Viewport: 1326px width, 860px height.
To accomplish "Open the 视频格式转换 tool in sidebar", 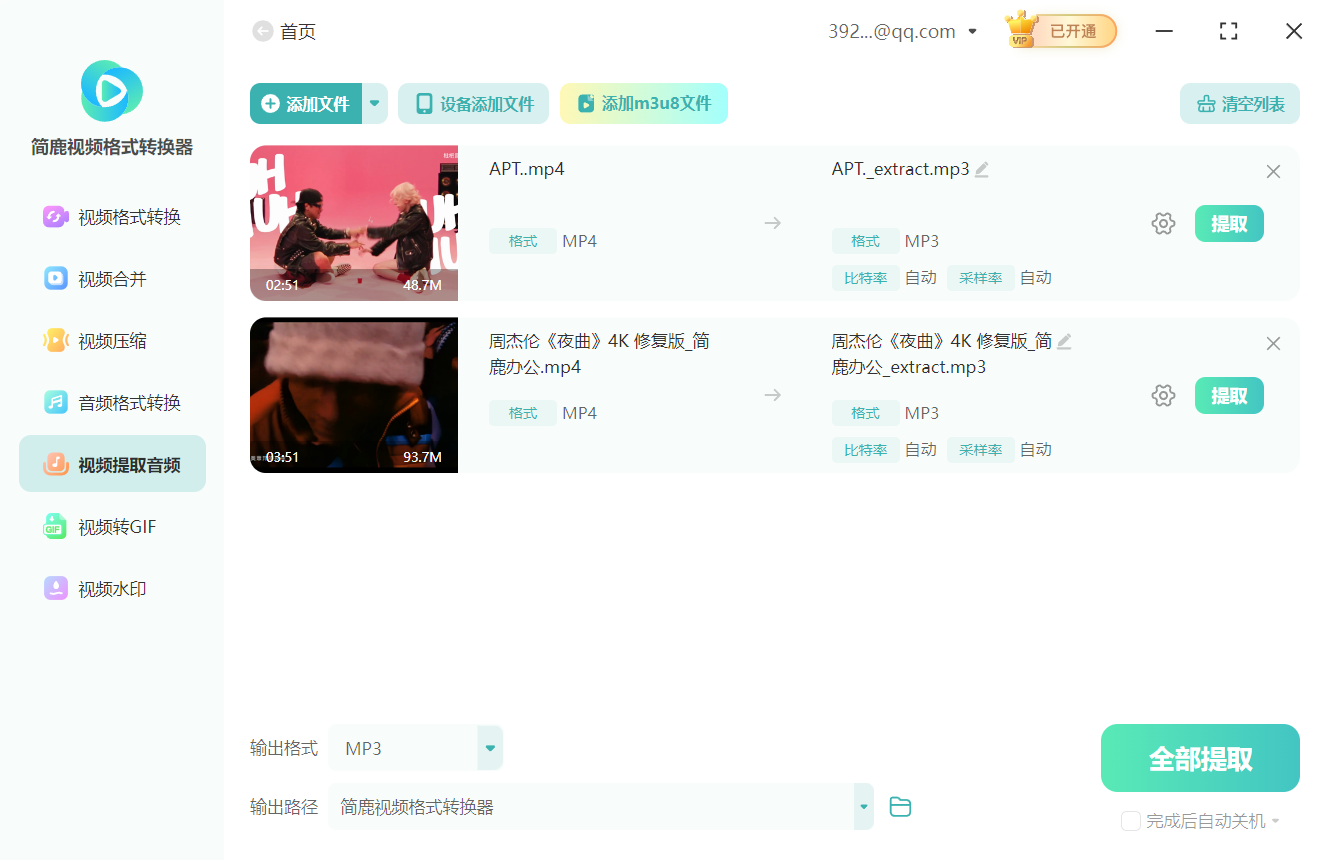I will [x=111, y=217].
